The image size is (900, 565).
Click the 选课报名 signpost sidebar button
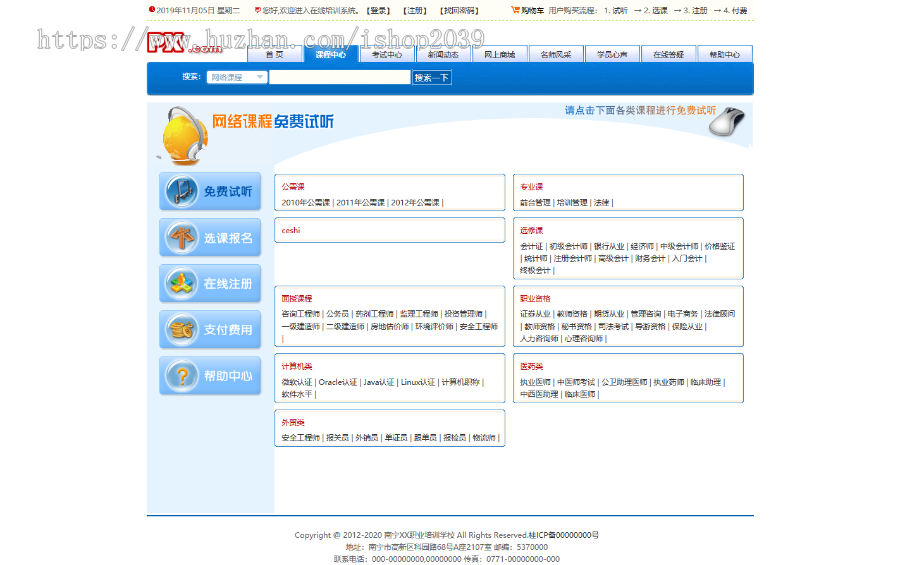pos(210,237)
